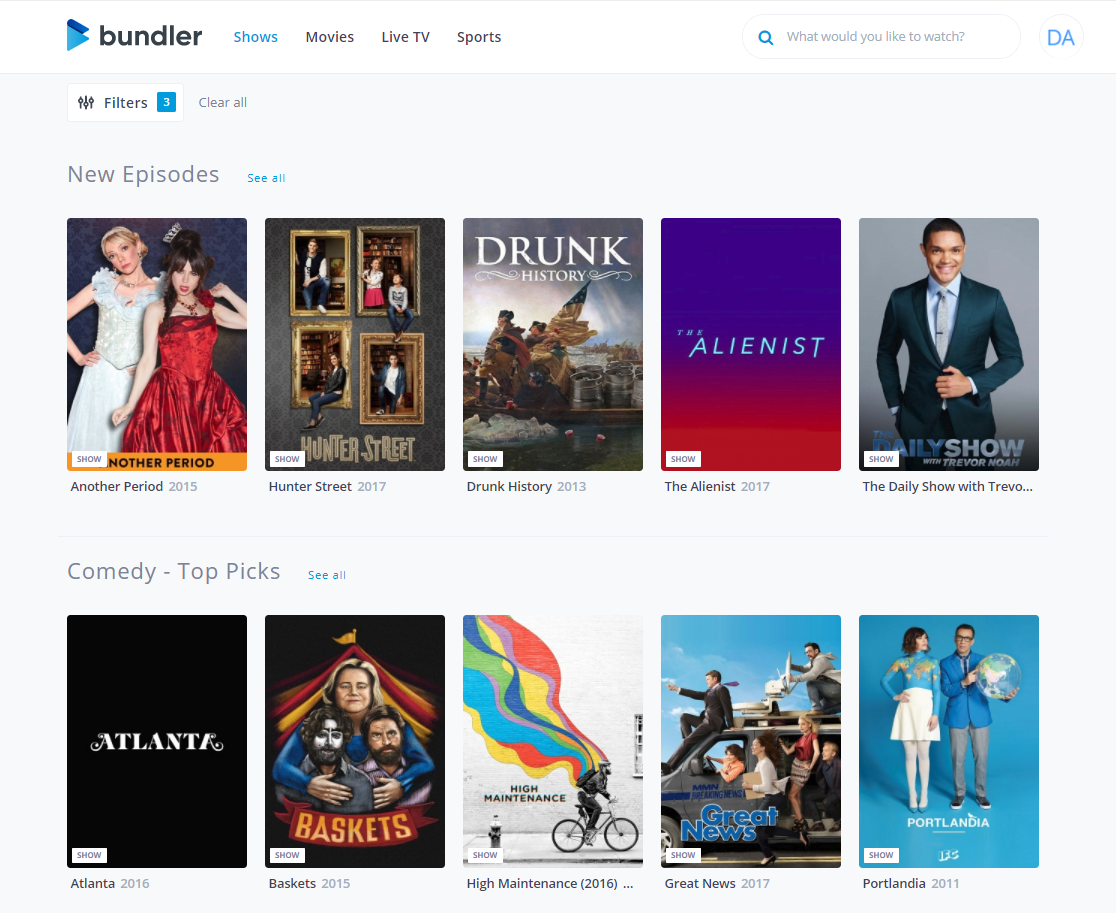Viewport: 1116px width, 913px height.
Task: Open the Filters panel showing 3 active filters
Action: 125,101
